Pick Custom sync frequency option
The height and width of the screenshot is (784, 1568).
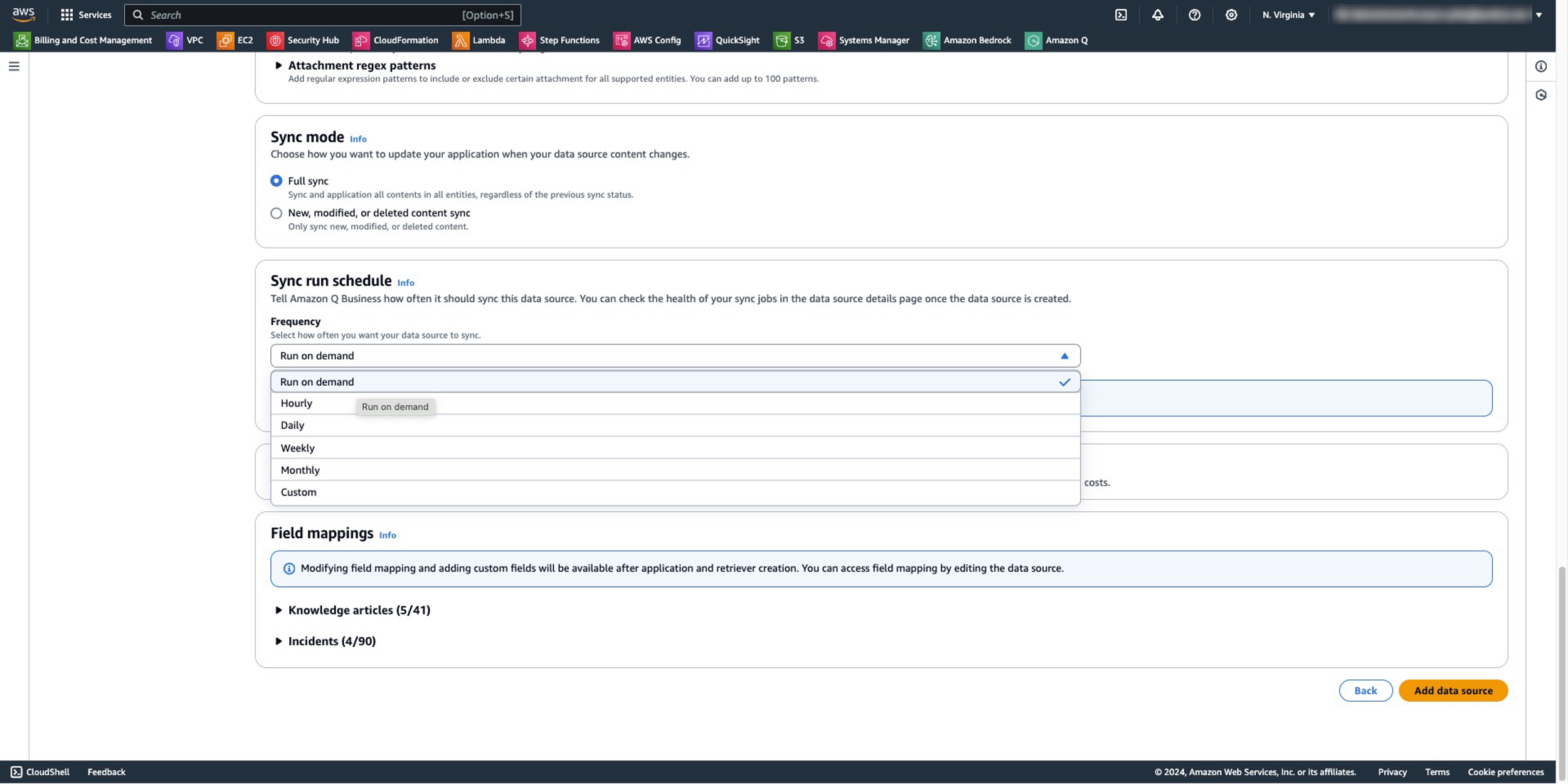pos(299,492)
